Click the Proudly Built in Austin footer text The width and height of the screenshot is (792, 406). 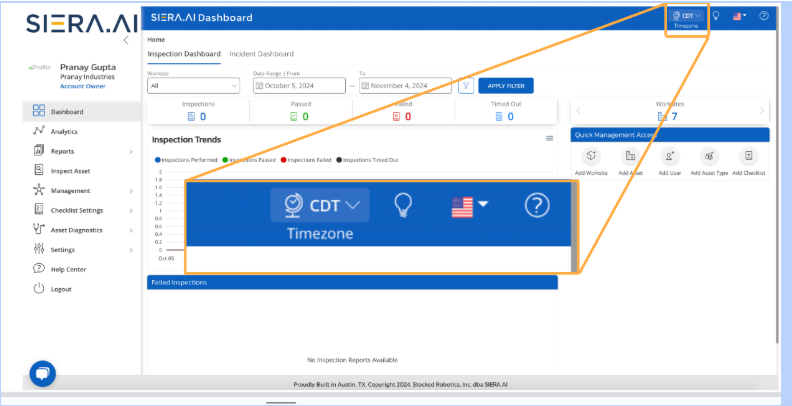[402, 384]
